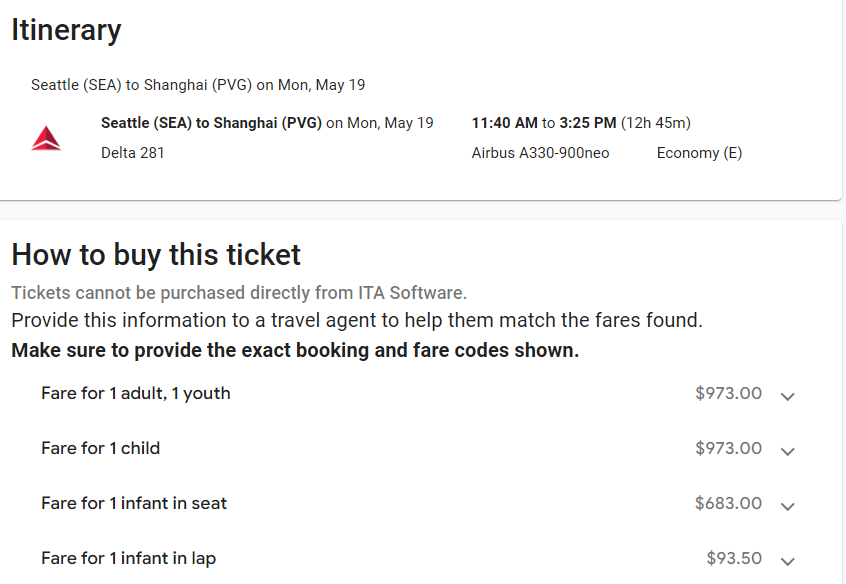
Task: Click the Delta airline logo
Action: click(46, 139)
